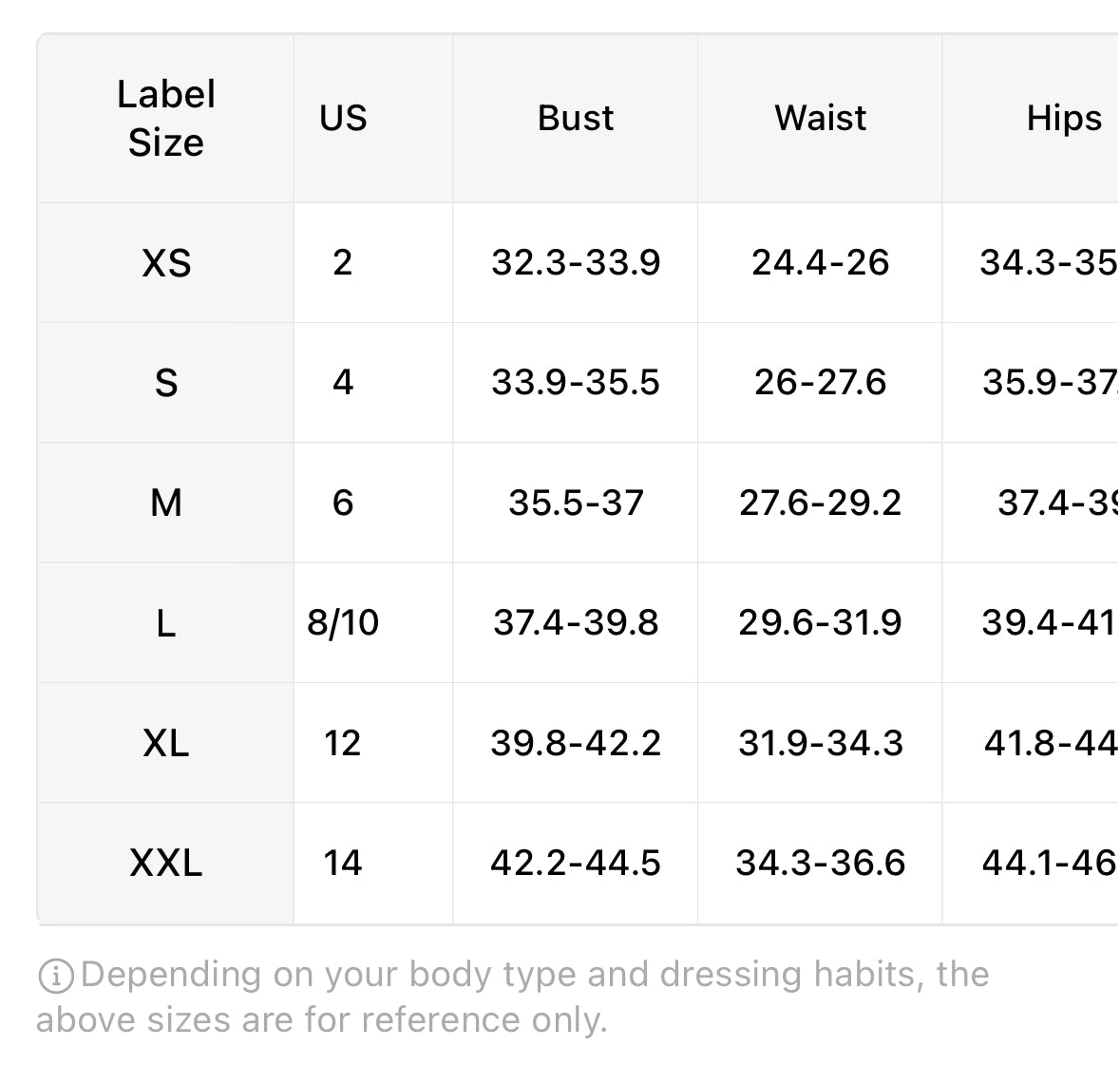
Task: Select the Label Size column header
Action: pos(165,119)
